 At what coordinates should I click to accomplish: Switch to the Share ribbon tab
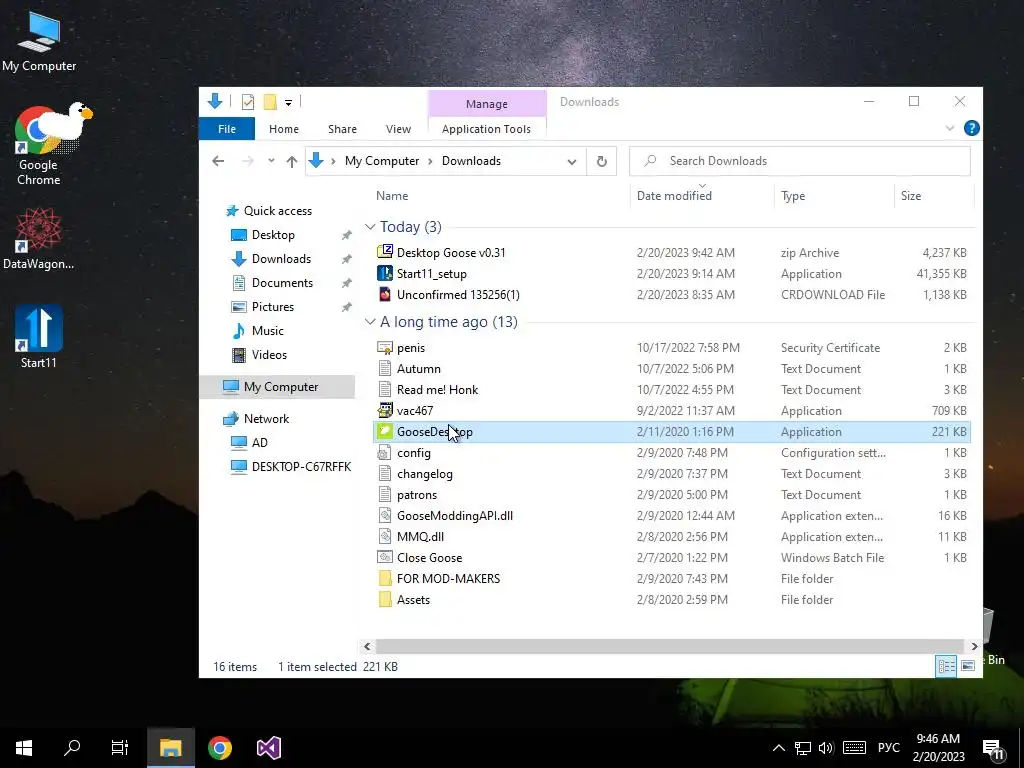pos(342,129)
